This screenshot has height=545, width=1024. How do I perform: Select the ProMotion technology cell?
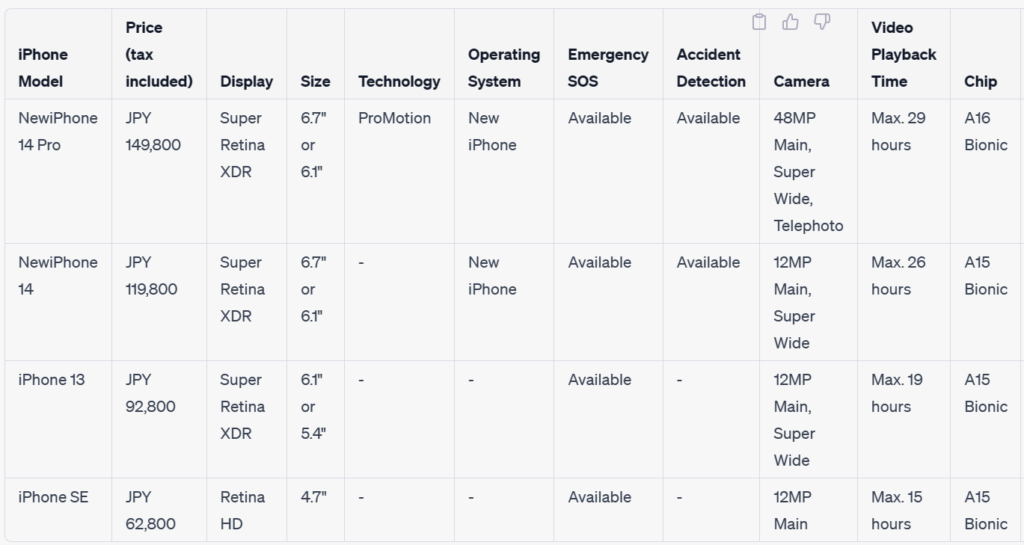(x=394, y=118)
